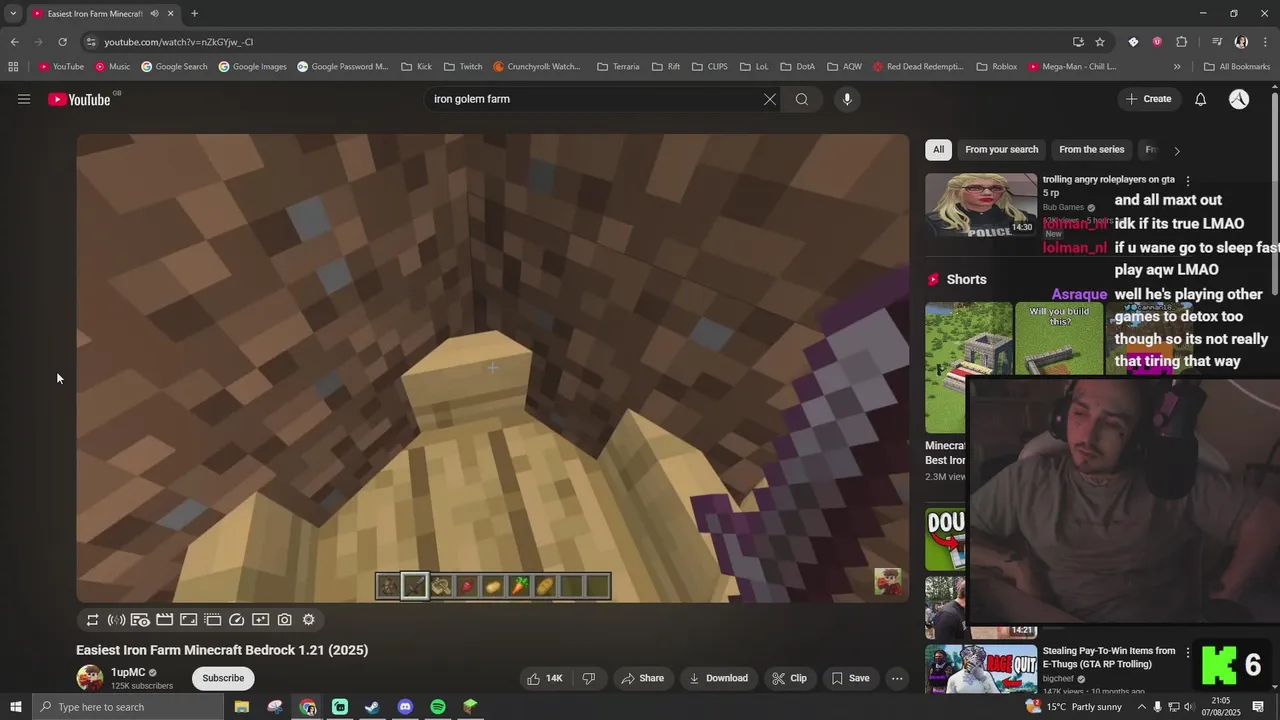Subscribe to the 1upMC channel
Viewport: 1280px width, 720px height.
(223, 678)
